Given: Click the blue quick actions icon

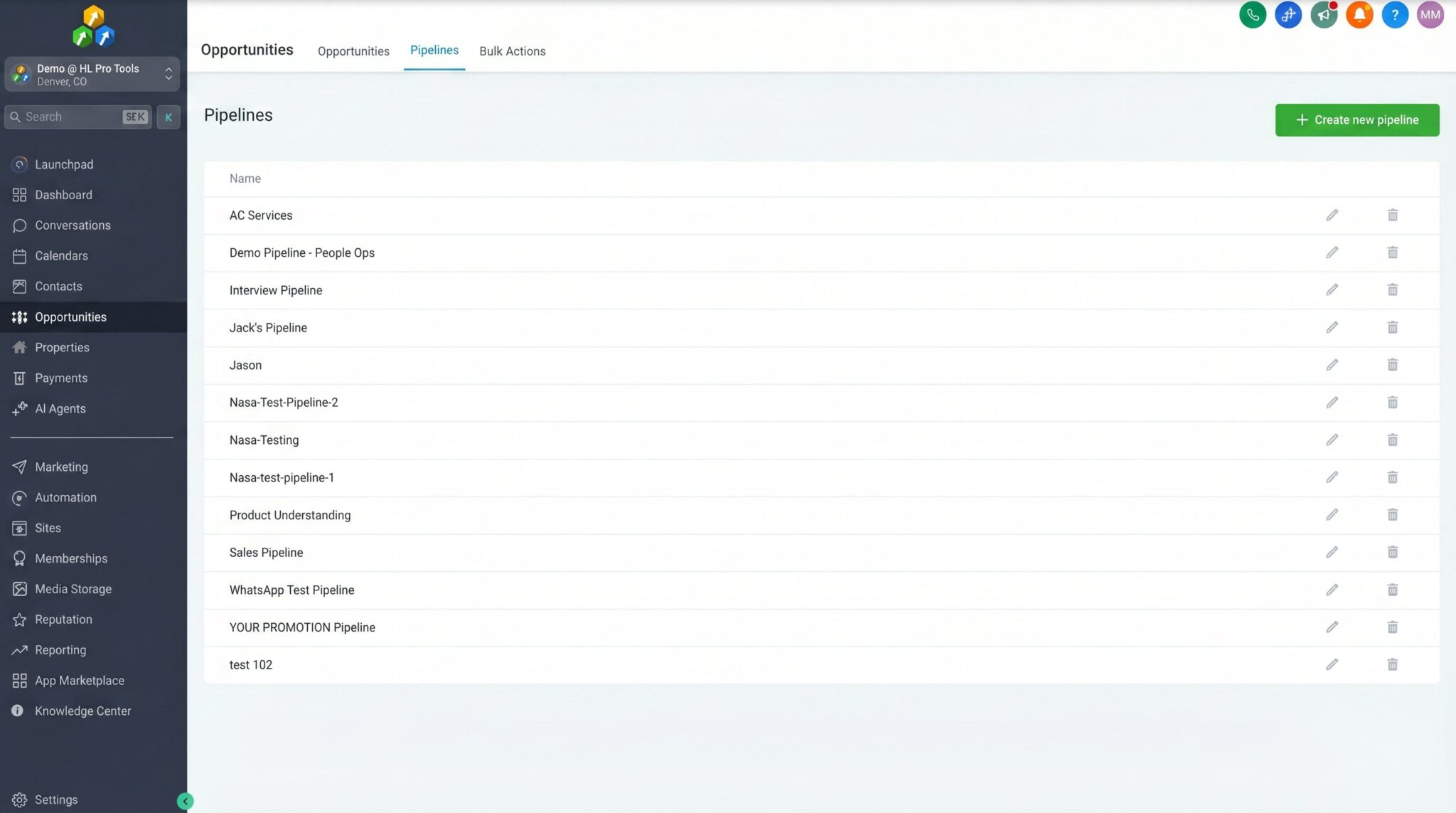Looking at the screenshot, I should click(1288, 14).
